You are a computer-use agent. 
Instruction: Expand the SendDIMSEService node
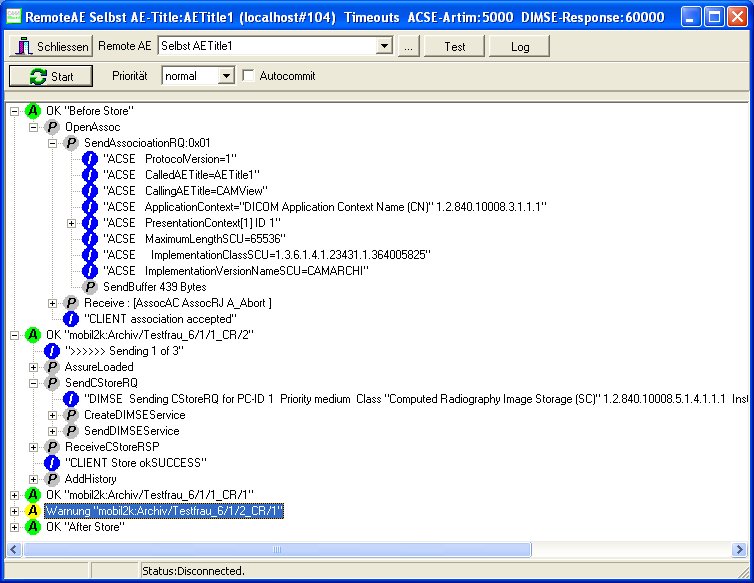click(52, 431)
